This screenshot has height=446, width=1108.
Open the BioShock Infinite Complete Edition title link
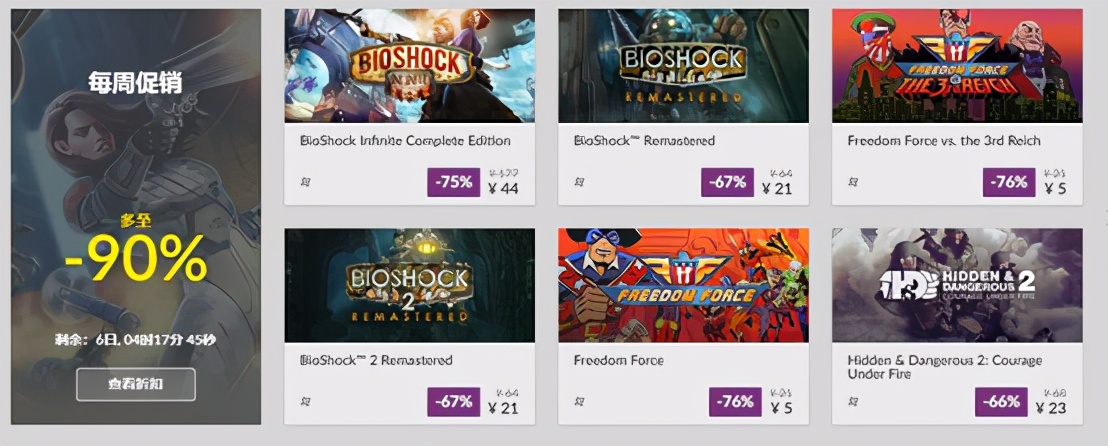click(x=405, y=141)
